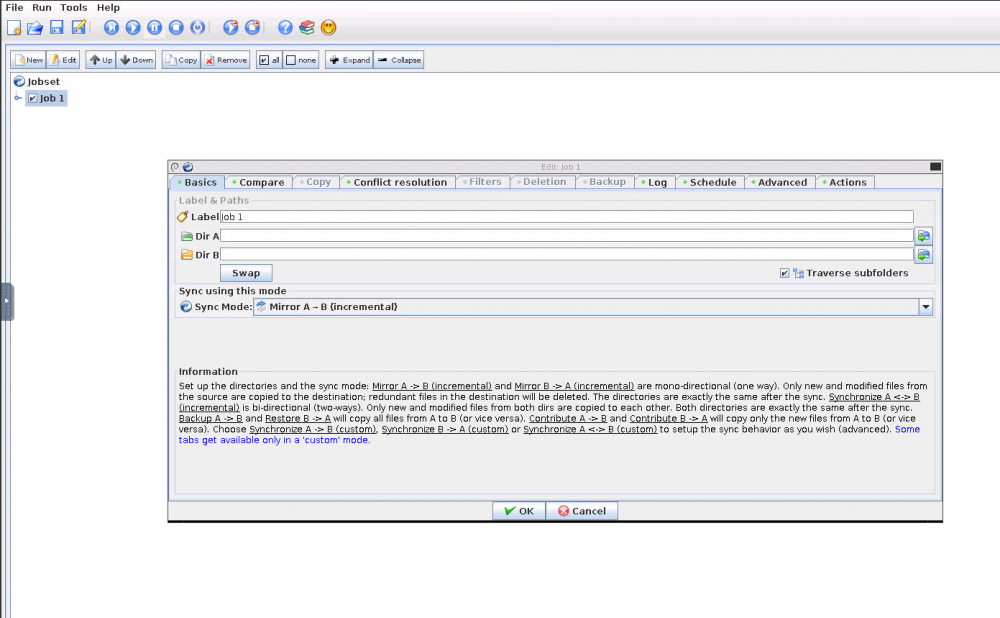Click the yellow smiley face icon
1000x618 pixels.
pos(328,27)
